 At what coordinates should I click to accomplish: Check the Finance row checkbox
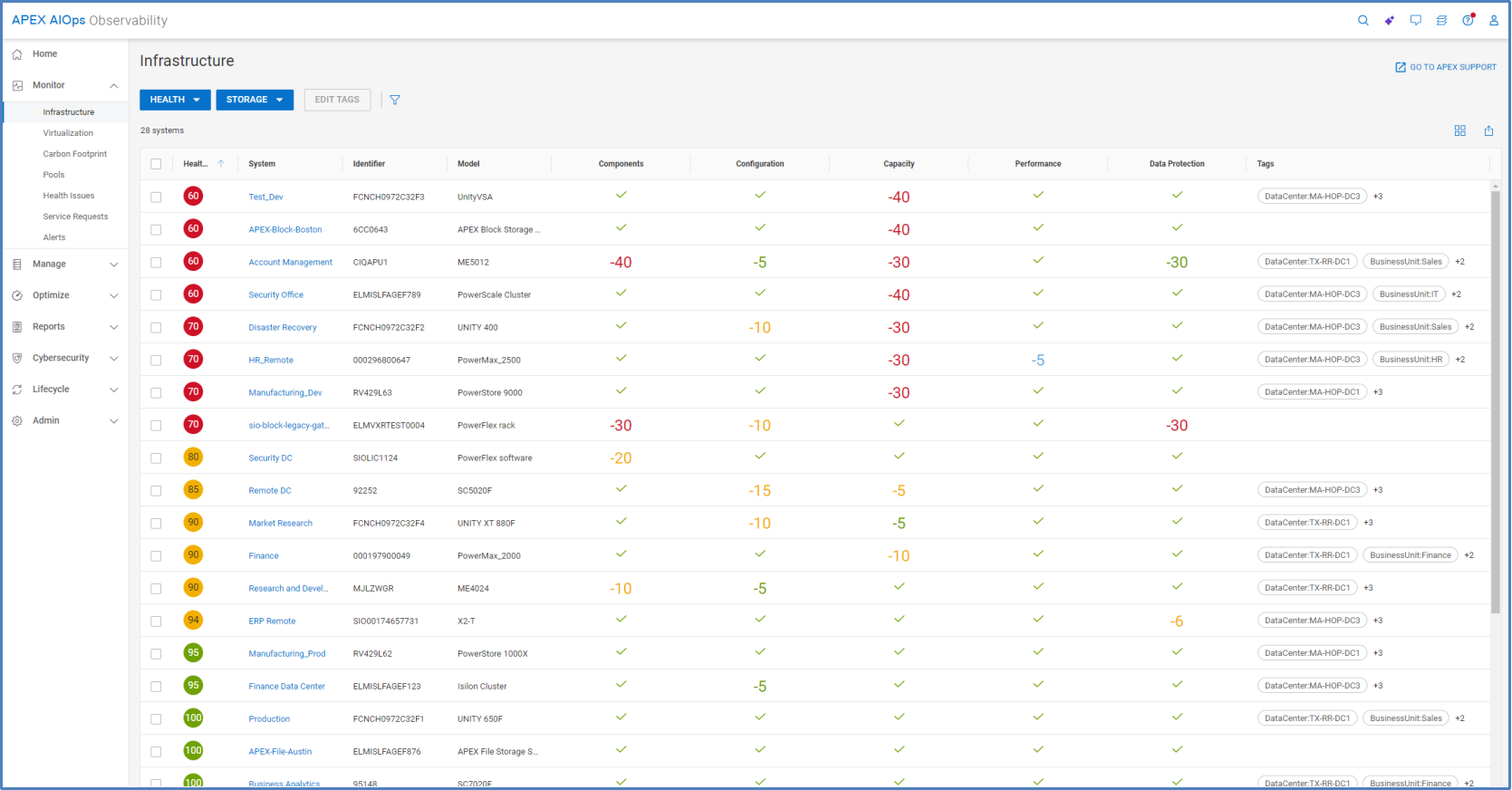coord(156,555)
